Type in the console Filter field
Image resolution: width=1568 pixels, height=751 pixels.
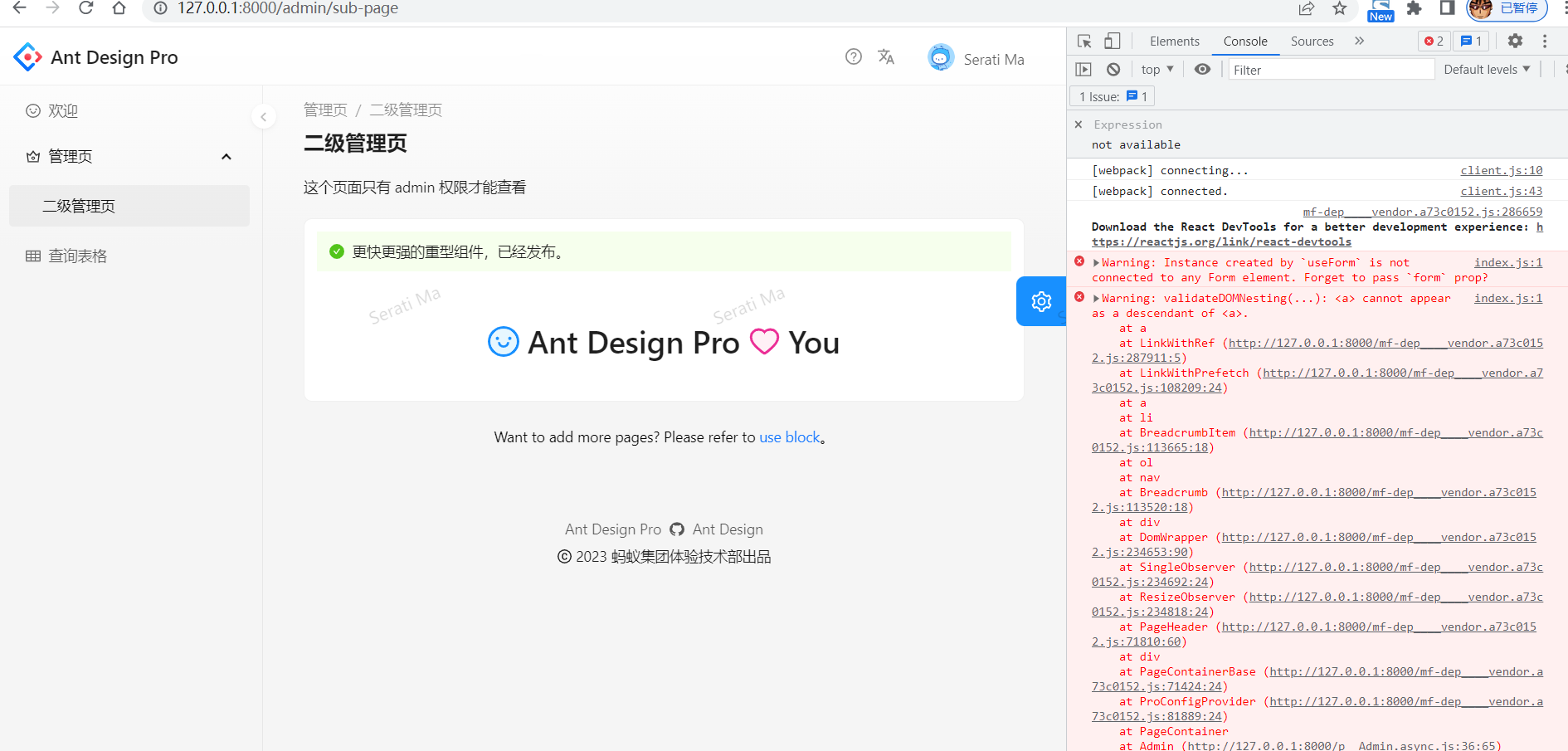(x=1327, y=70)
